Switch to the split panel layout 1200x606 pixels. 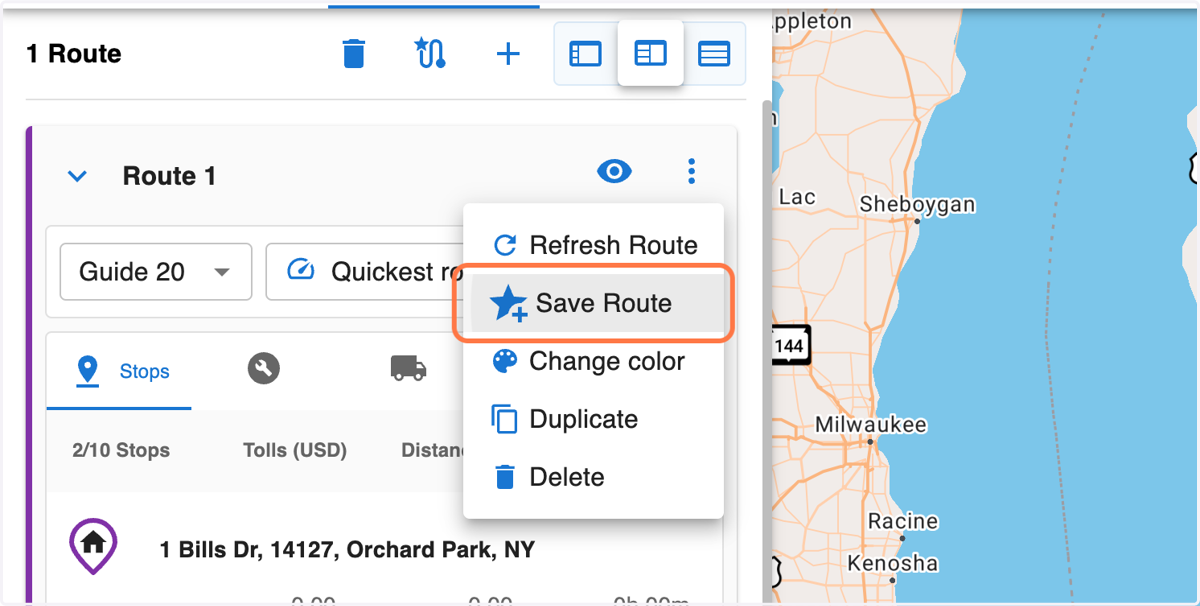[650, 53]
